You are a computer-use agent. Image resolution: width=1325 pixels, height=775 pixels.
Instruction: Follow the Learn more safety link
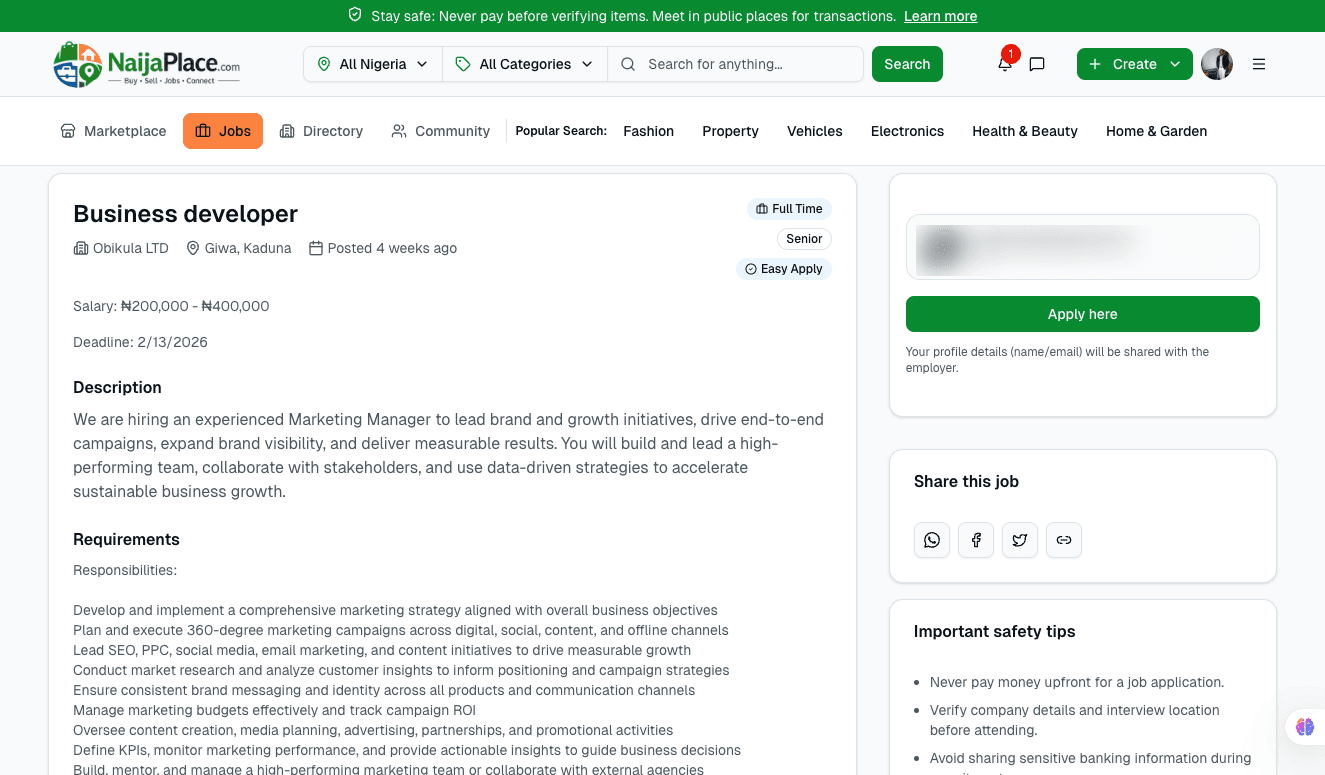[940, 16]
